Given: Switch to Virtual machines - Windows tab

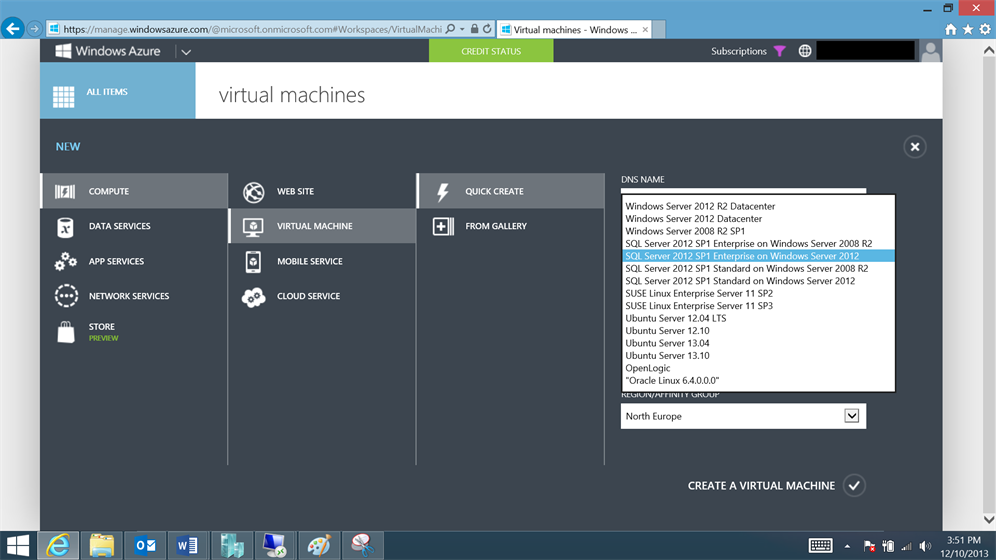Looking at the screenshot, I should coord(574,29).
